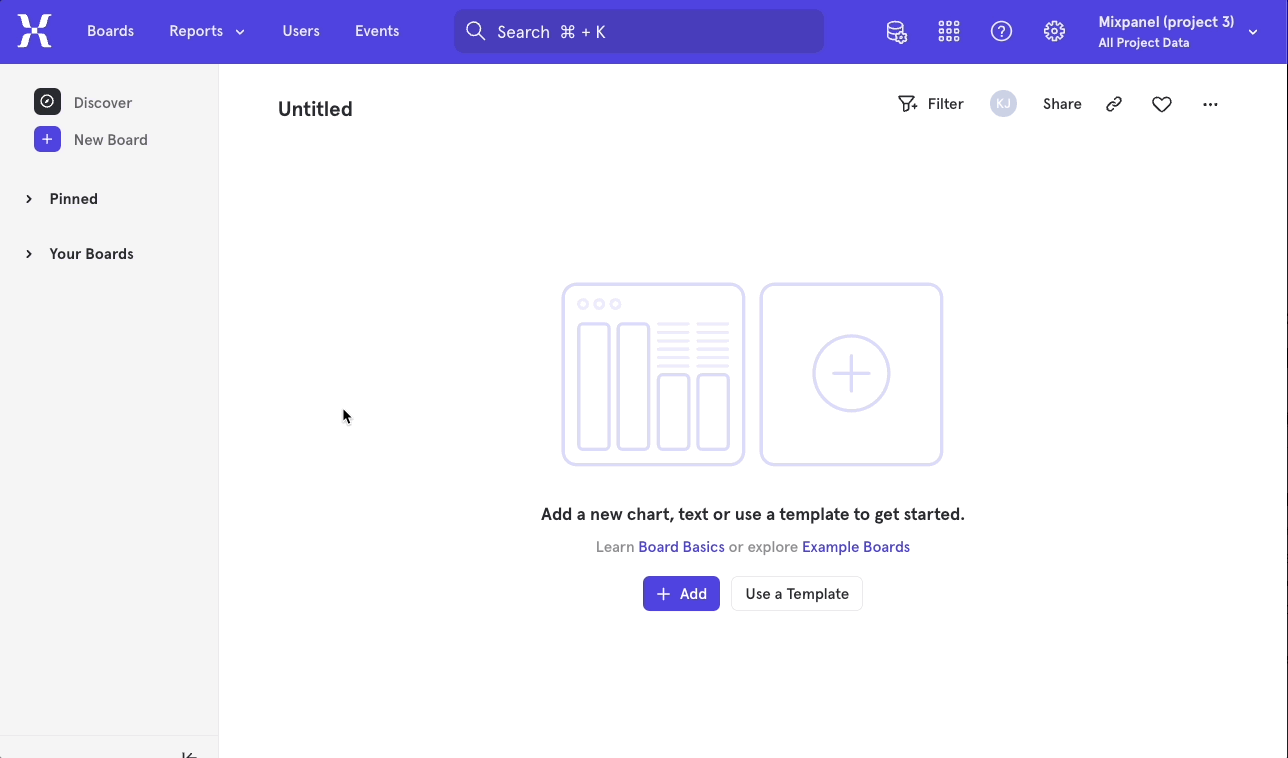Viewport: 1288px width, 758px height.
Task: Open the apps grid icon
Action: point(949,32)
